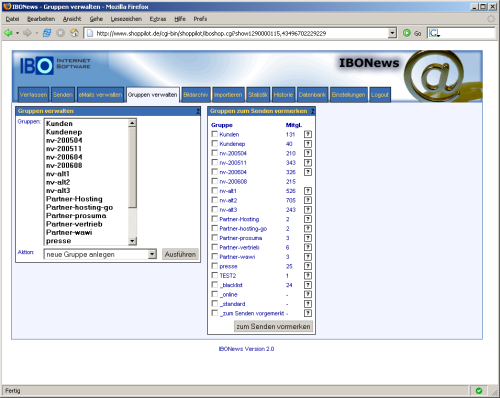This screenshot has width=500, height=398.
Task: Open the Datei menu
Action: click(x=12, y=19)
